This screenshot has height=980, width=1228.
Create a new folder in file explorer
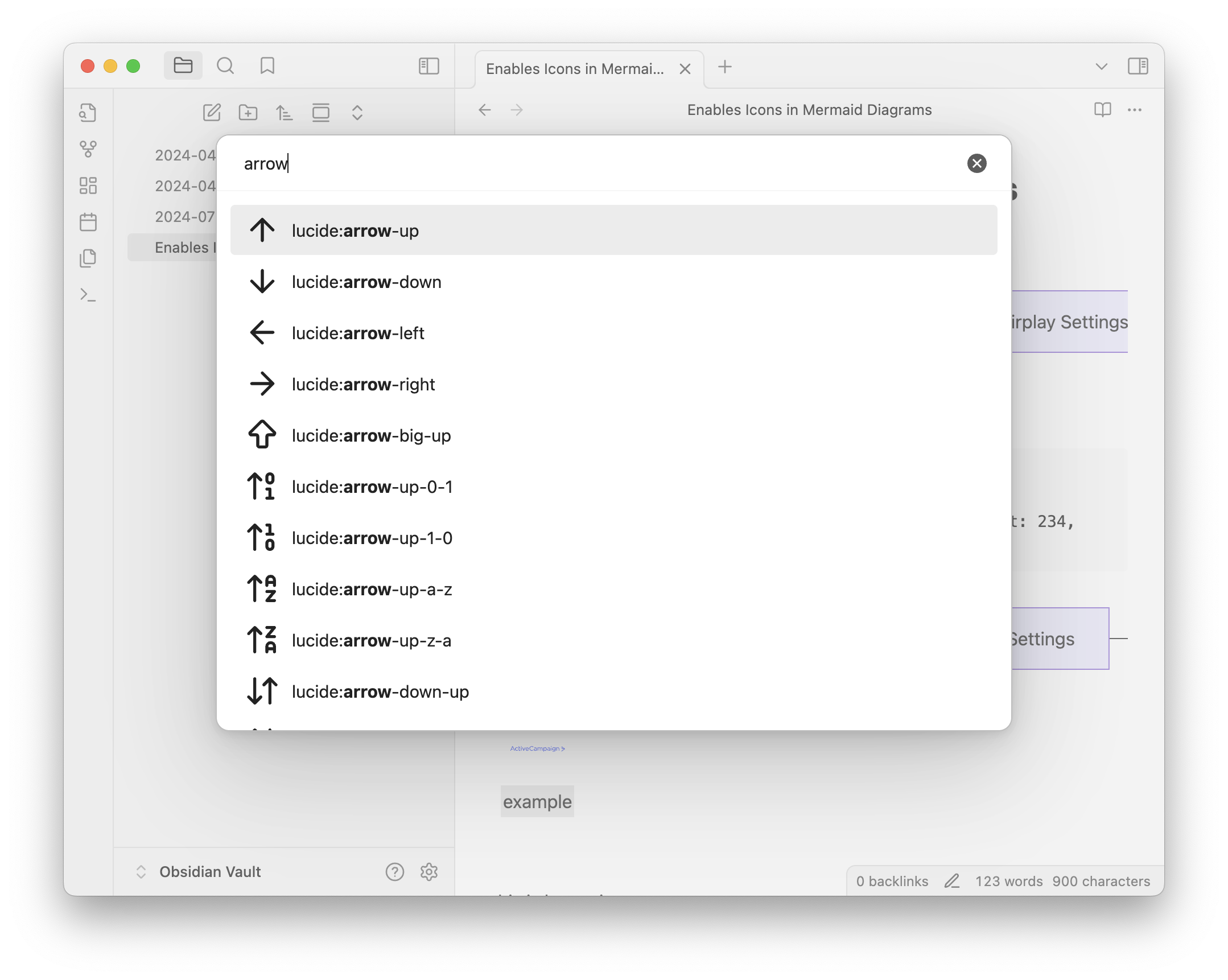248,112
